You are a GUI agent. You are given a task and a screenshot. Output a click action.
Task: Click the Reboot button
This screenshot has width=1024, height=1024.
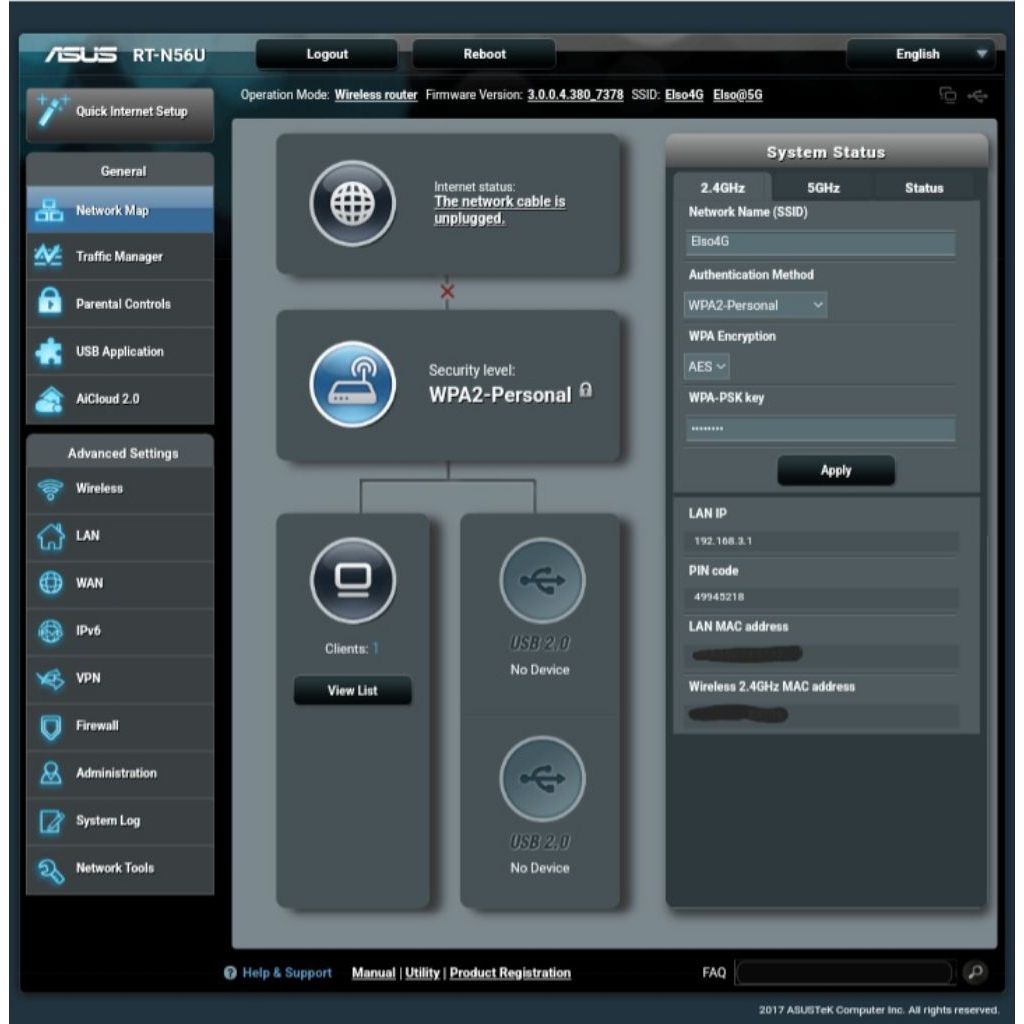(484, 54)
